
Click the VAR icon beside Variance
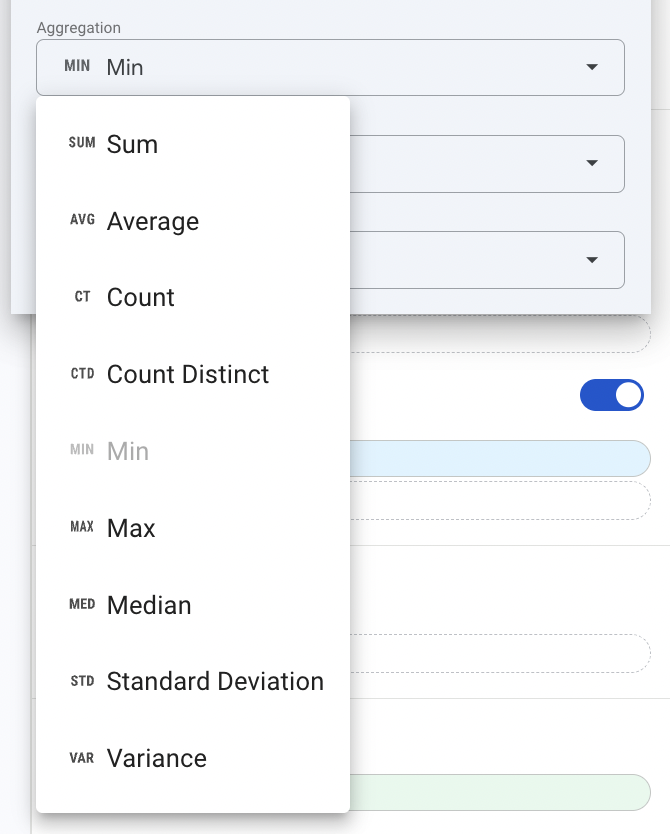point(81,758)
